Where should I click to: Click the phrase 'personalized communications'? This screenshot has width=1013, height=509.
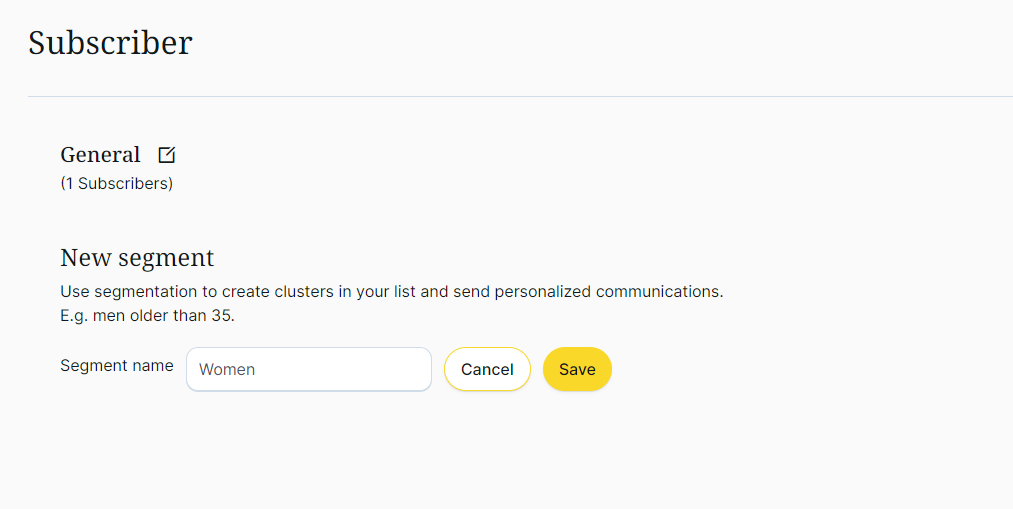click(x=609, y=292)
